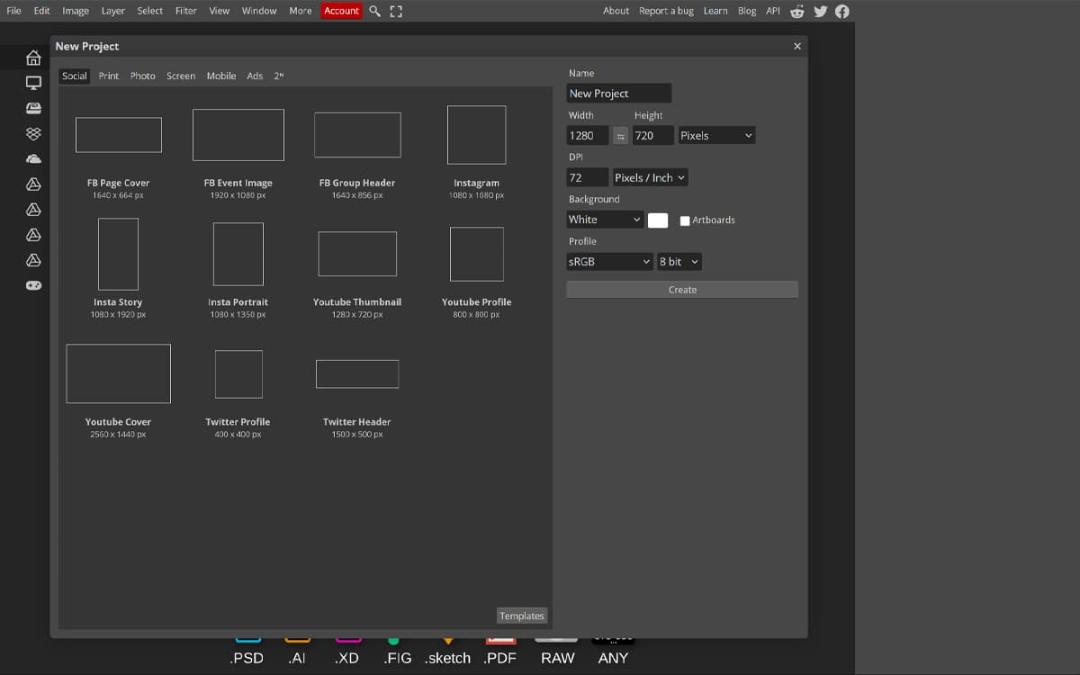
Task: Open the Pixels / Inch dropdown
Action: coord(650,178)
